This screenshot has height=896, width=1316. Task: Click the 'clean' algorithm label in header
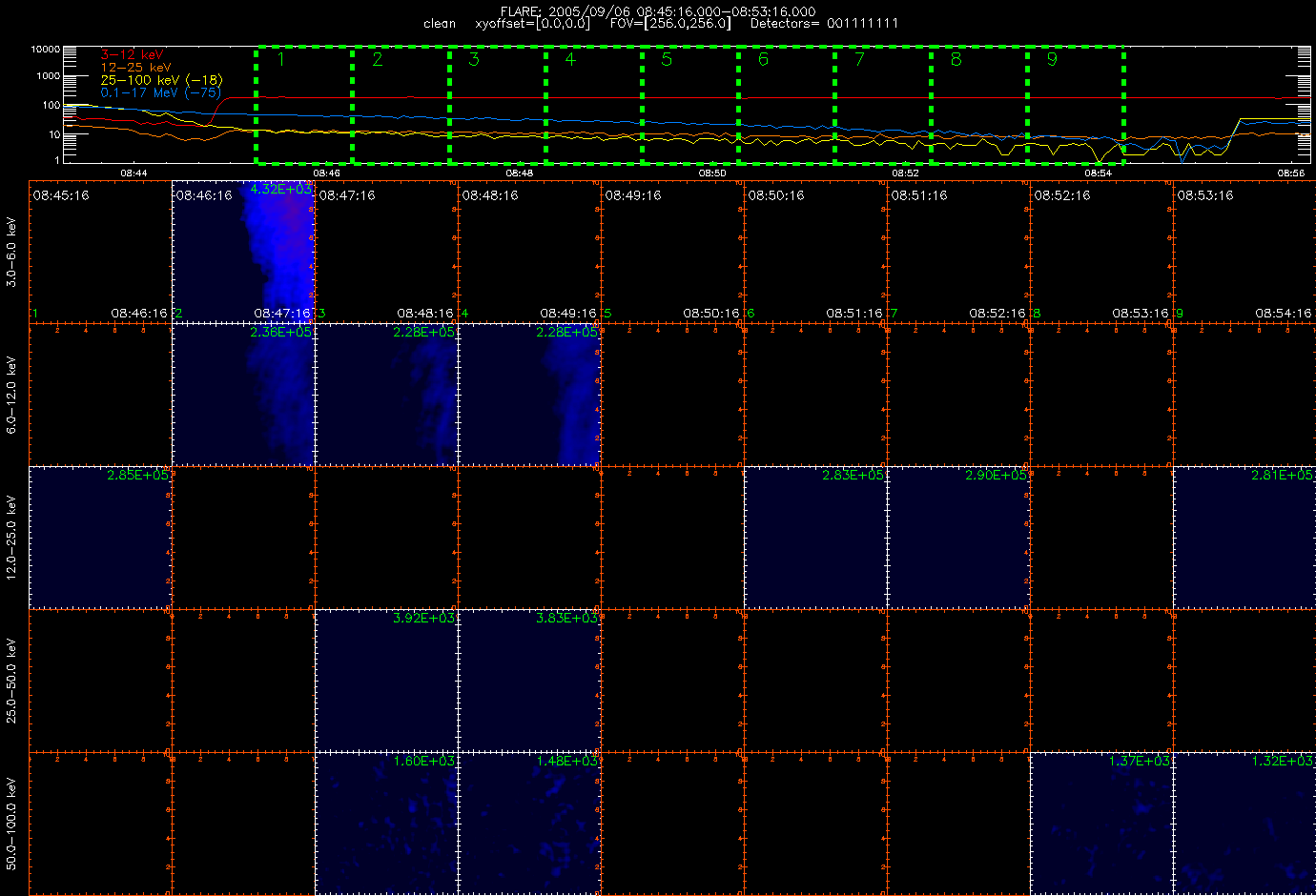(x=440, y=23)
